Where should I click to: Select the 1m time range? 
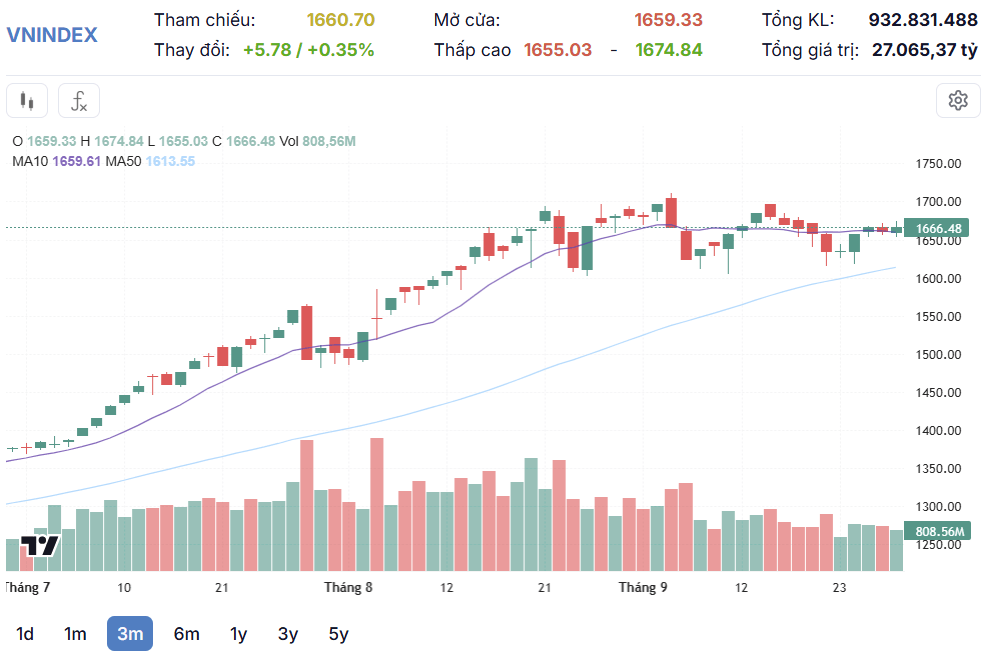75,633
